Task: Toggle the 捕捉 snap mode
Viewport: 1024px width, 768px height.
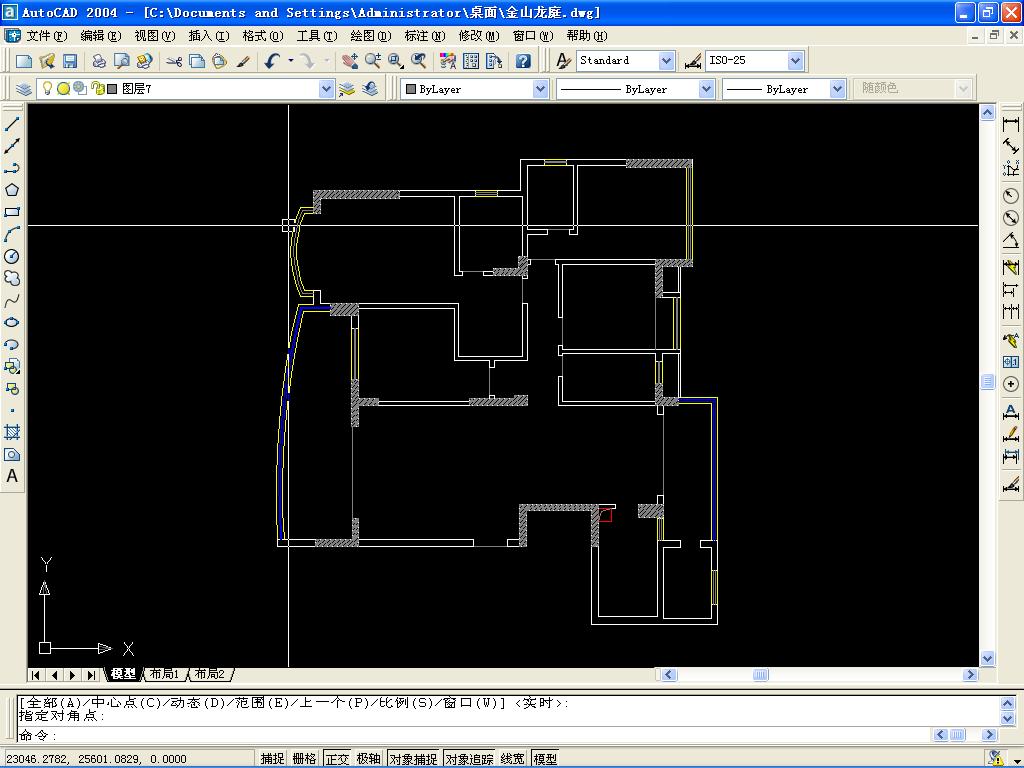Action: pos(272,758)
